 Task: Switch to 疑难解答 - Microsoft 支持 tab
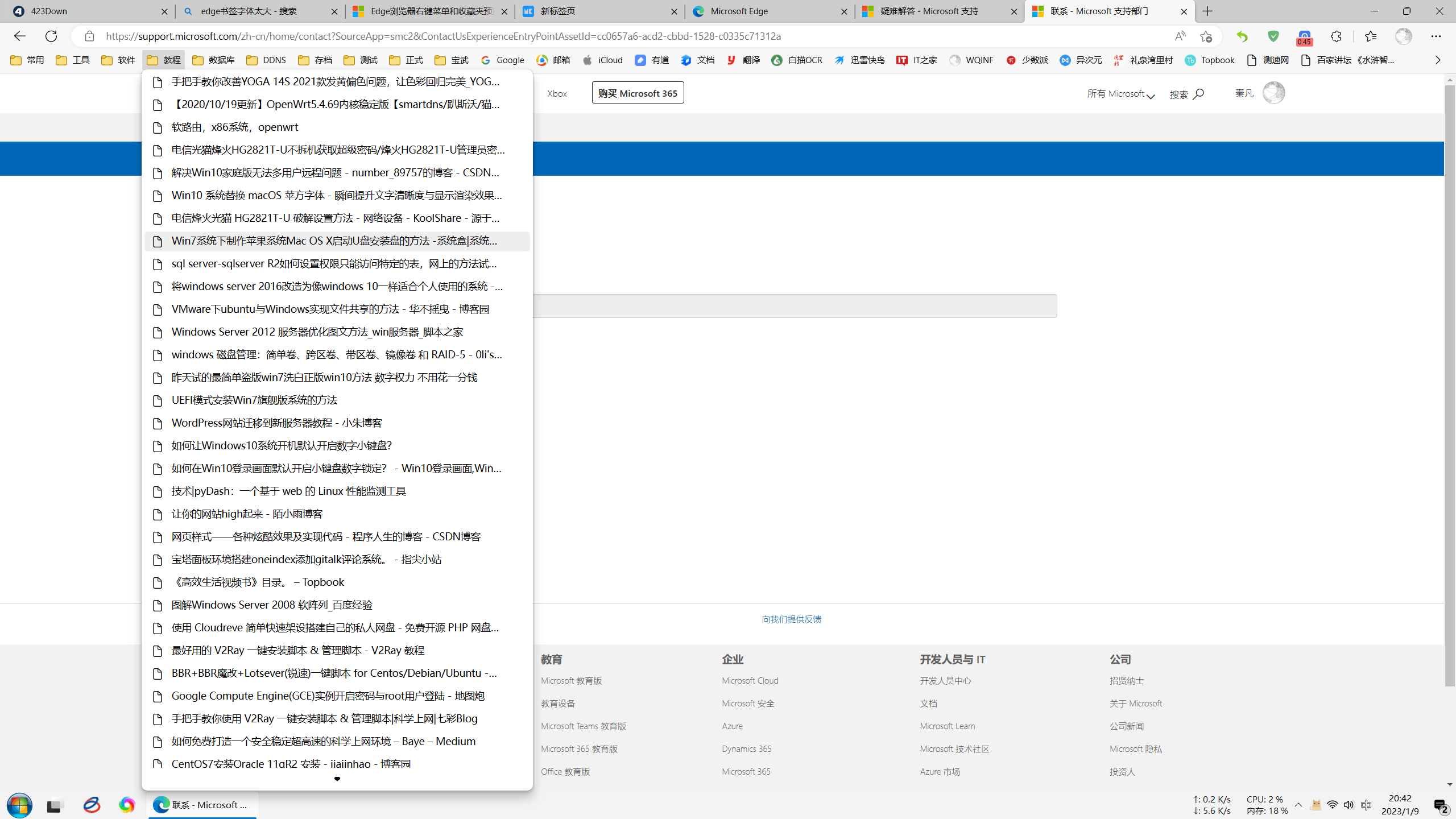pyautogui.click(x=939, y=11)
